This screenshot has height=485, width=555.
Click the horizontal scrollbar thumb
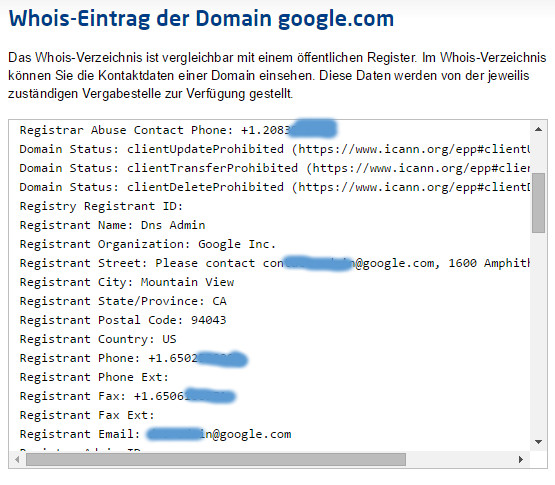pyautogui.click(x=216, y=459)
